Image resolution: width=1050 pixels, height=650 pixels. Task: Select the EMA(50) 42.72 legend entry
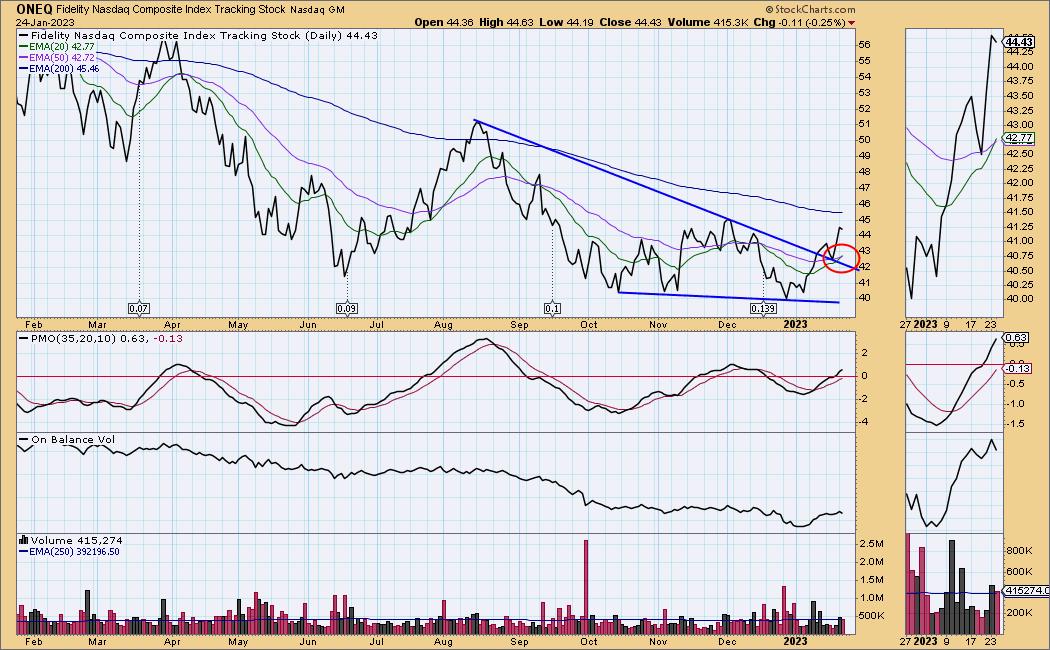(57, 58)
